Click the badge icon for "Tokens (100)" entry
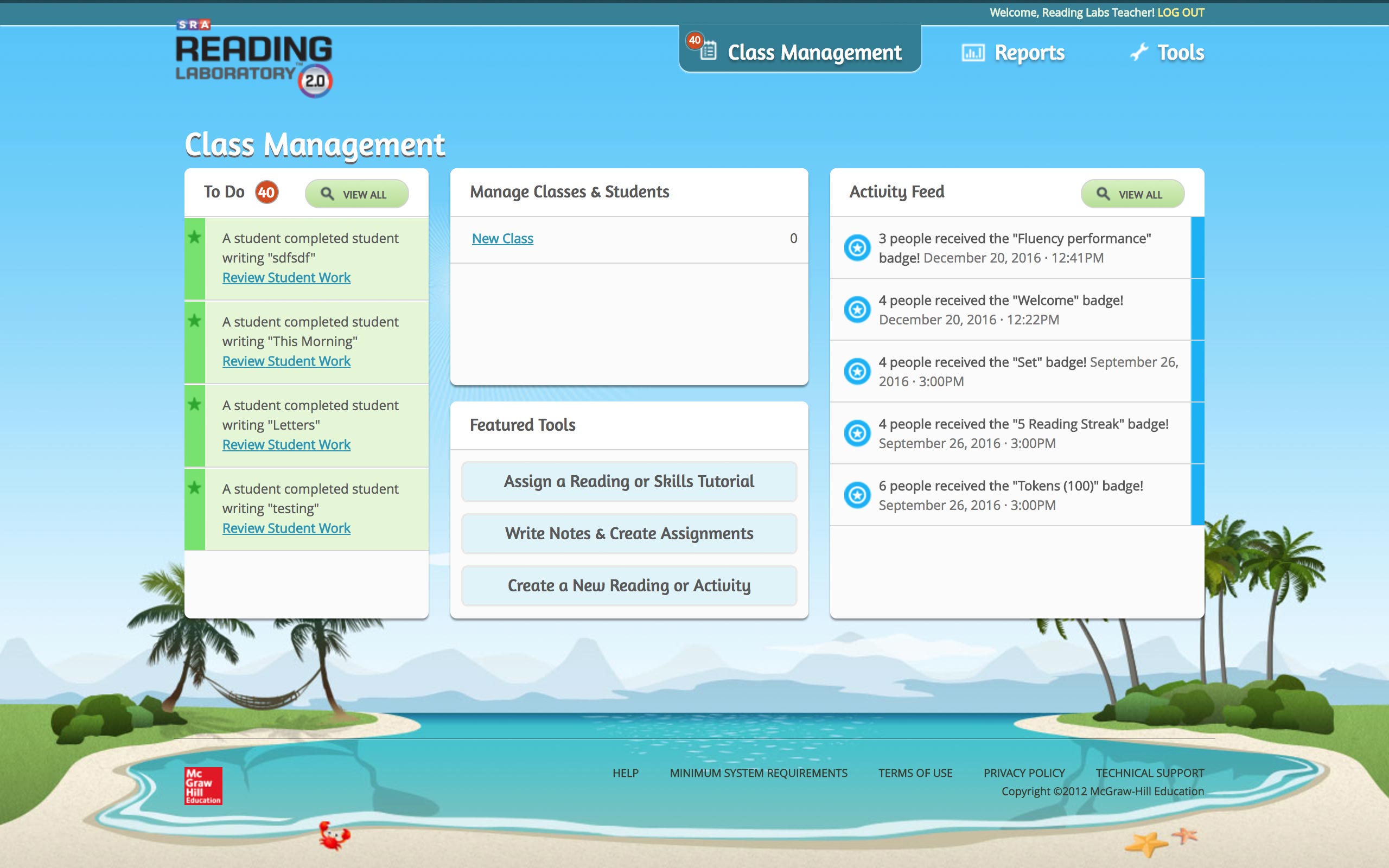Image resolution: width=1389 pixels, height=868 pixels. tap(857, 495)
